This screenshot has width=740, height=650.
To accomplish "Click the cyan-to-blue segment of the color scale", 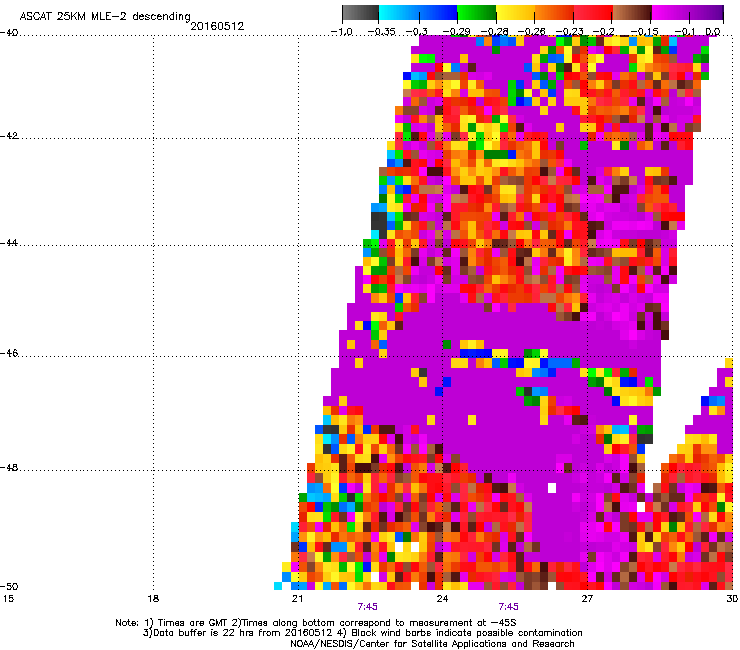I will [418, 12].
